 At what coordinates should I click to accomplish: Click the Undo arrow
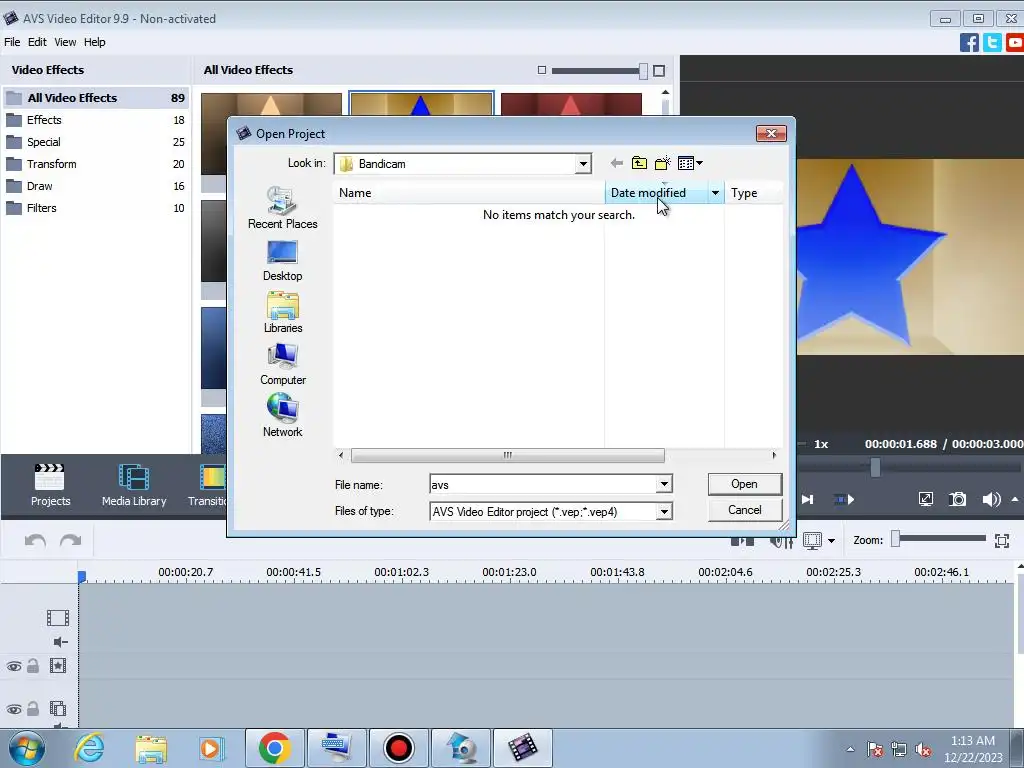coord(35,541)
